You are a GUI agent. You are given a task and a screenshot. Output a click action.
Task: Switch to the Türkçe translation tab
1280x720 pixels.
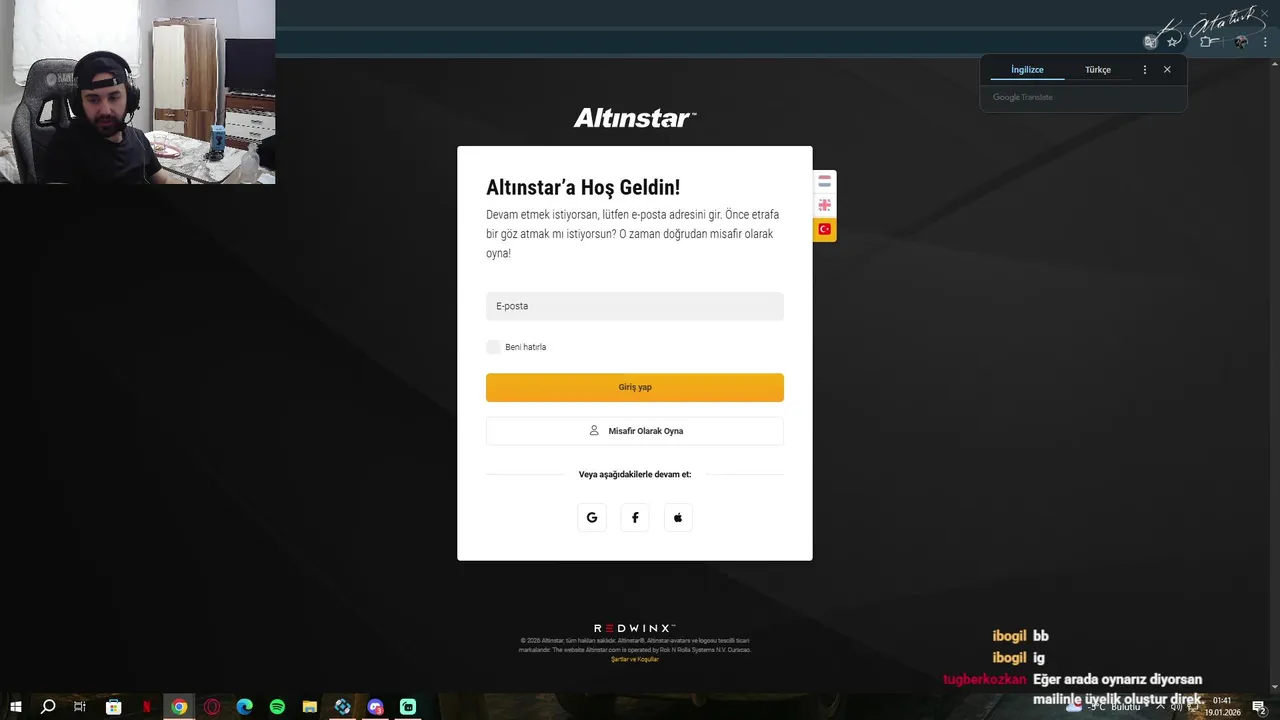click(x=1098, y=70)
